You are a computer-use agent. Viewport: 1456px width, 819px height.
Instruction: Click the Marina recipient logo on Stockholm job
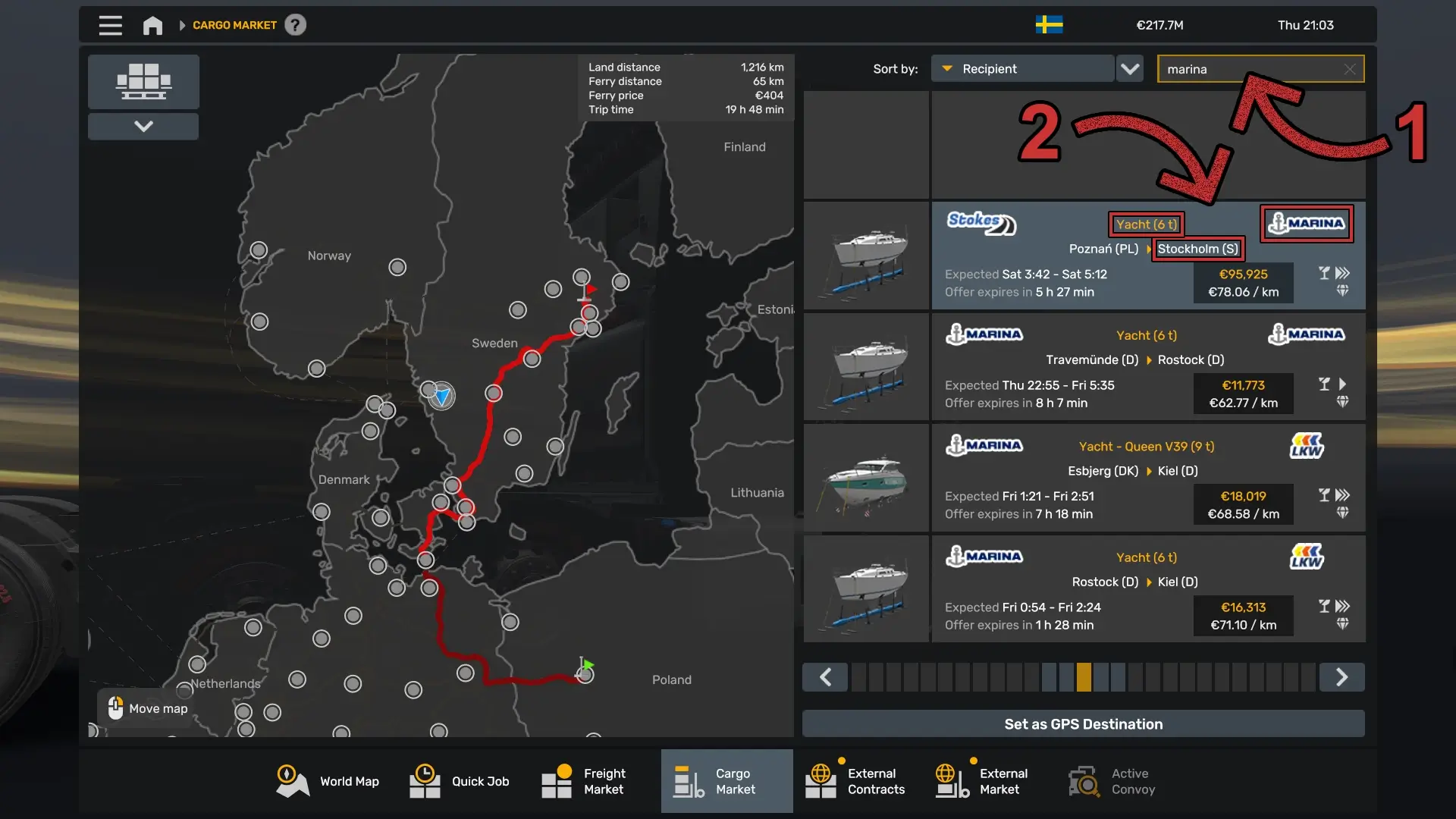pos(1307,223)
